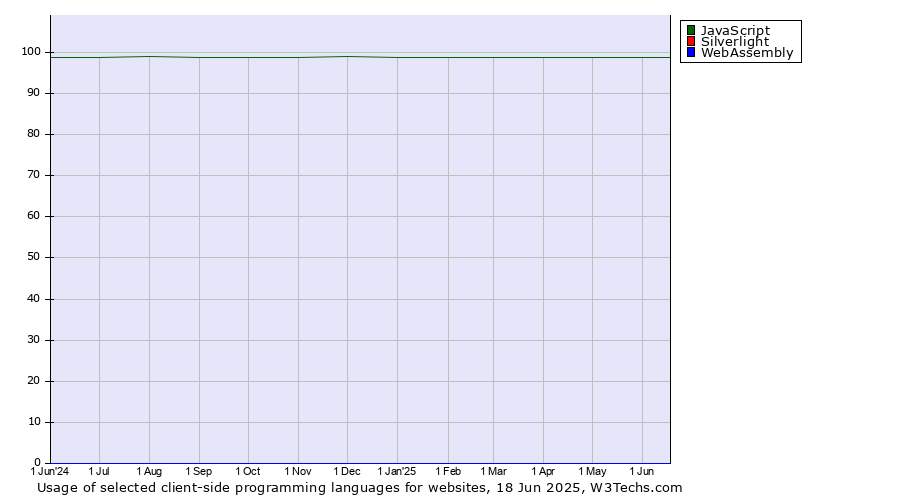The width and height of the screenshot is (900, 500).
Task: Click the 1 Nov axis label
Action: pos(298,471)
